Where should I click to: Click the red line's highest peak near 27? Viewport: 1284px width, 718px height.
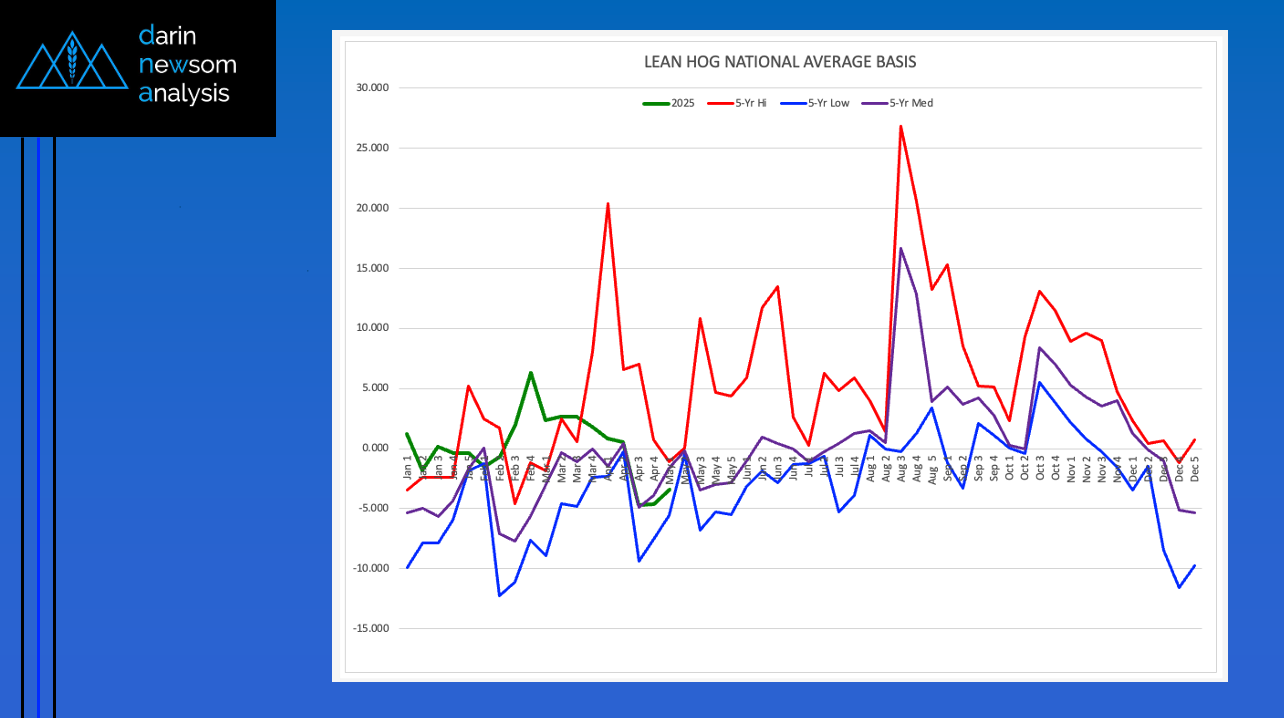[x=901, y=126]
